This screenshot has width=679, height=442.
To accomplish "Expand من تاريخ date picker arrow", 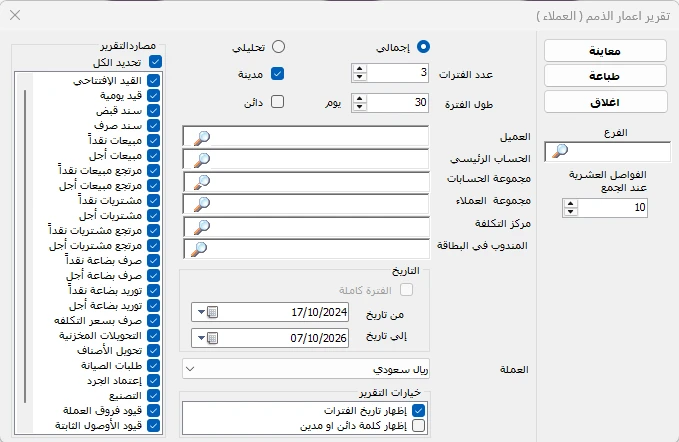I will point(201,312).
